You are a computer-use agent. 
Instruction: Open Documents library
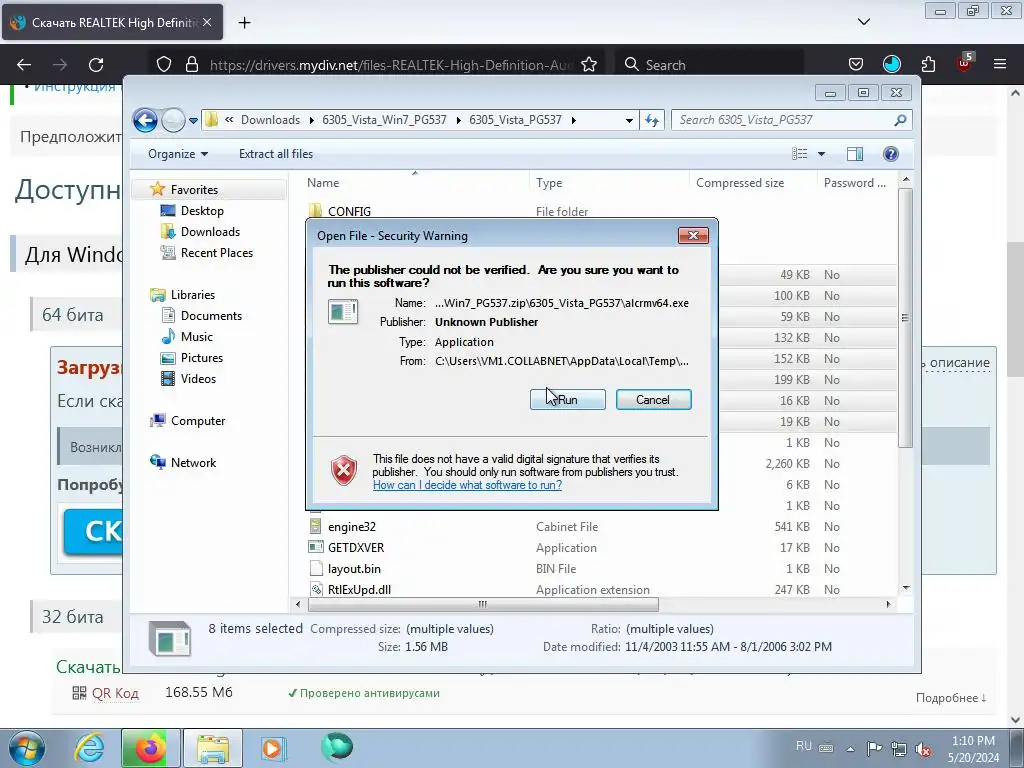[211, 316]
